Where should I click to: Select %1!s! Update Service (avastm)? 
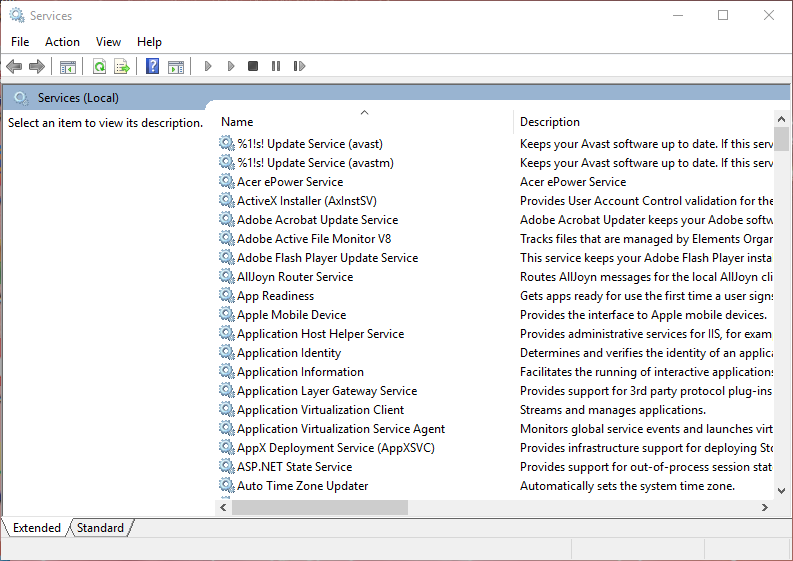[316, 163]
